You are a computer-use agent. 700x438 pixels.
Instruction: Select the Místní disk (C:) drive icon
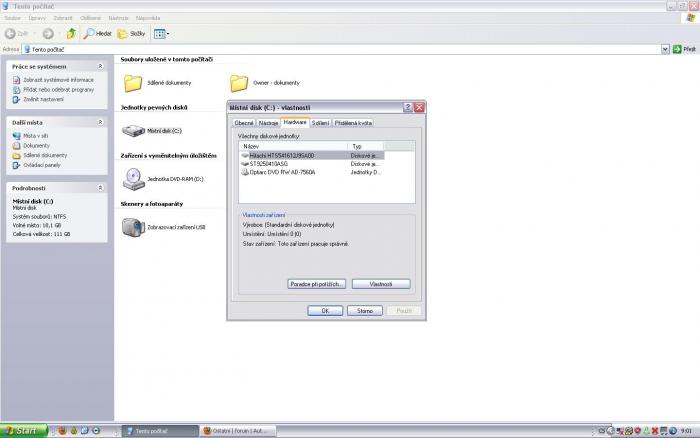click(x=133, y=130)
